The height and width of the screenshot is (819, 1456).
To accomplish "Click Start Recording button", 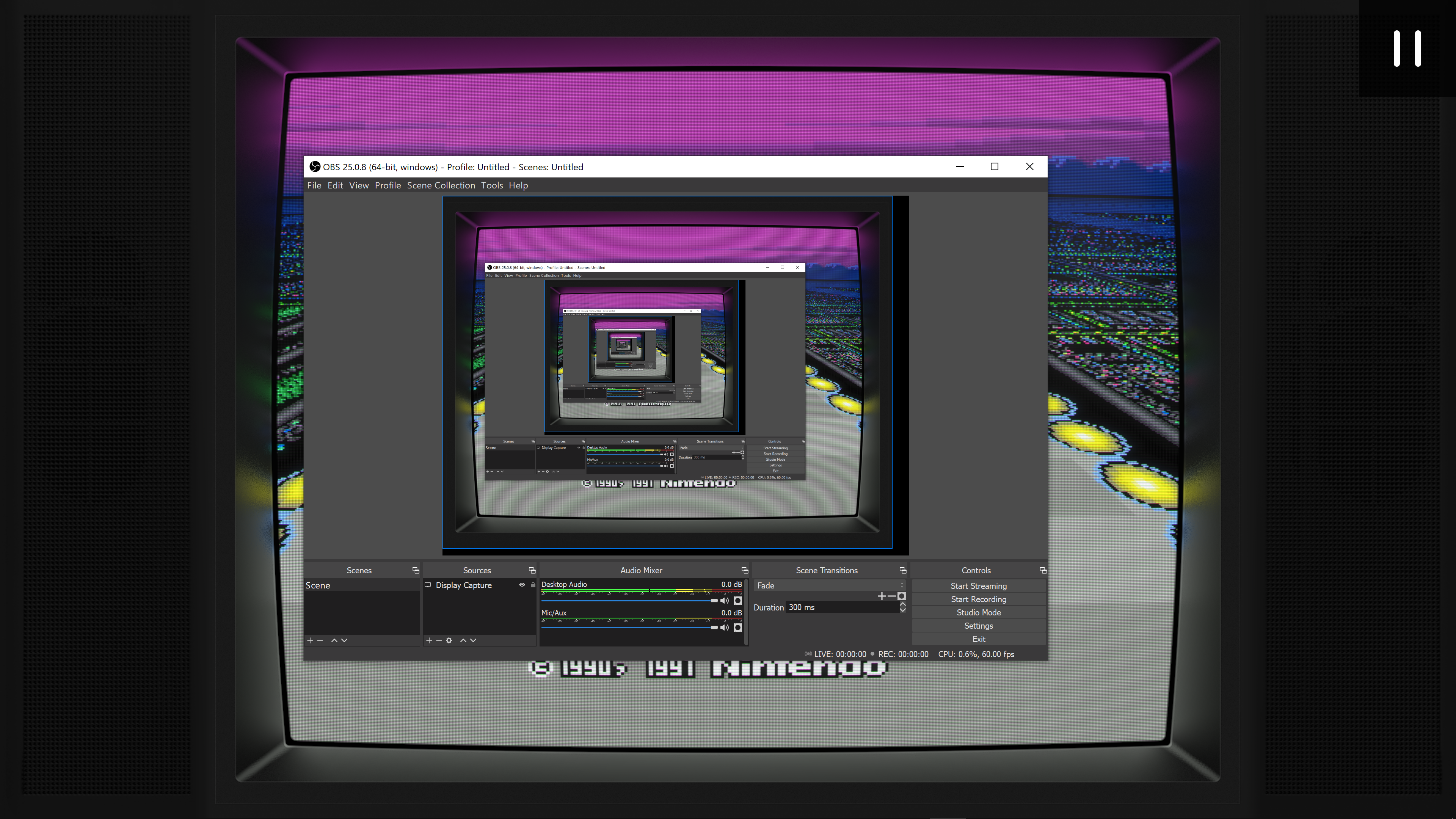I will [x=978, y=599].
